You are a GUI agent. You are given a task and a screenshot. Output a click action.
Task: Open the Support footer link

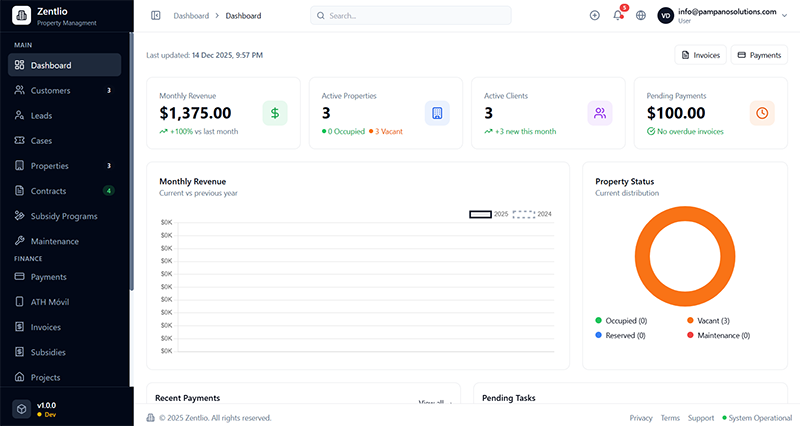pos(701,418)
